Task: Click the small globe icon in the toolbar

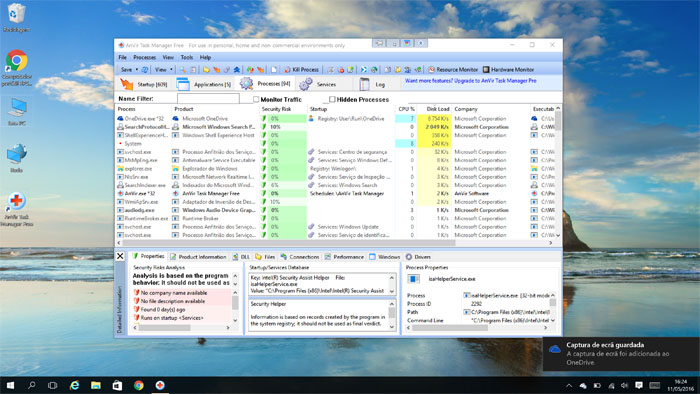Action: (374, 70)
